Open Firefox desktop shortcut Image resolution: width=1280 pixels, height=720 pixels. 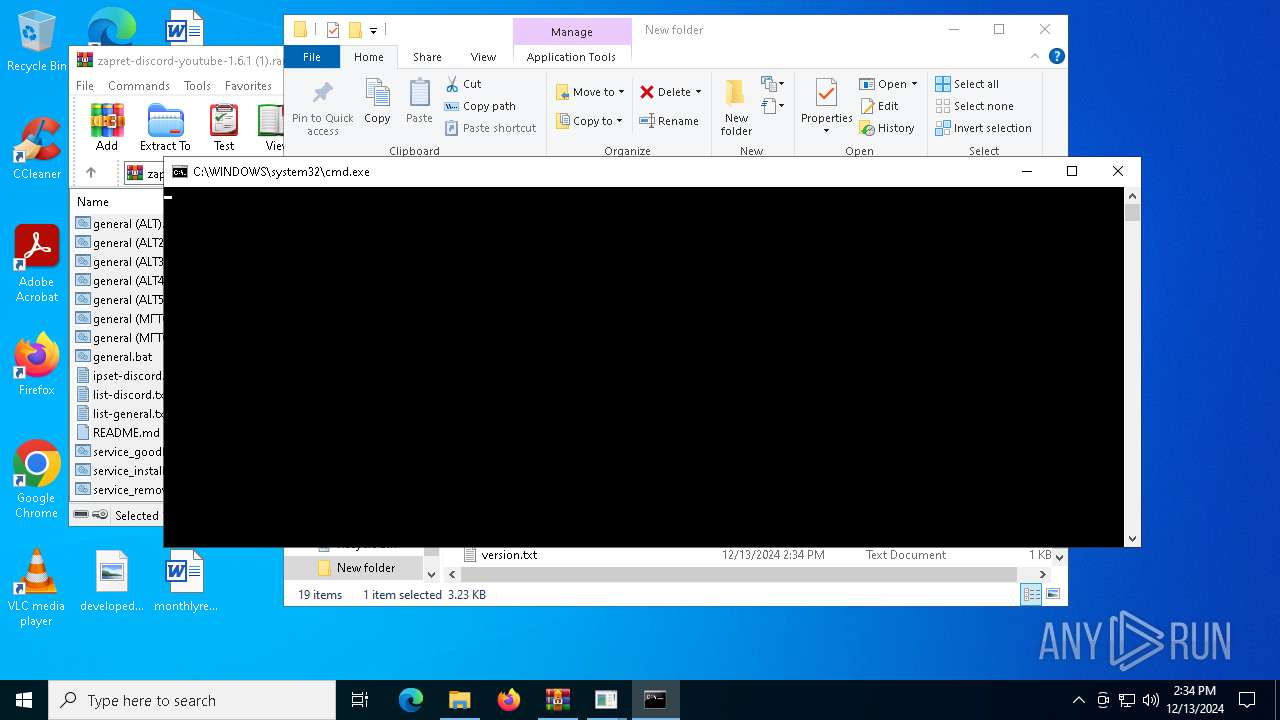point(36,365)
